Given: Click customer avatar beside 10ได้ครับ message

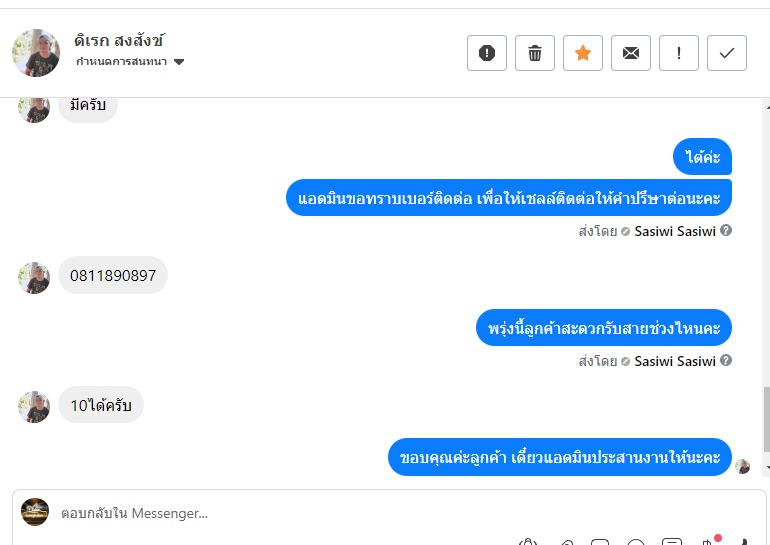Looking at the screenshot, I should click(x=34, y=406).
